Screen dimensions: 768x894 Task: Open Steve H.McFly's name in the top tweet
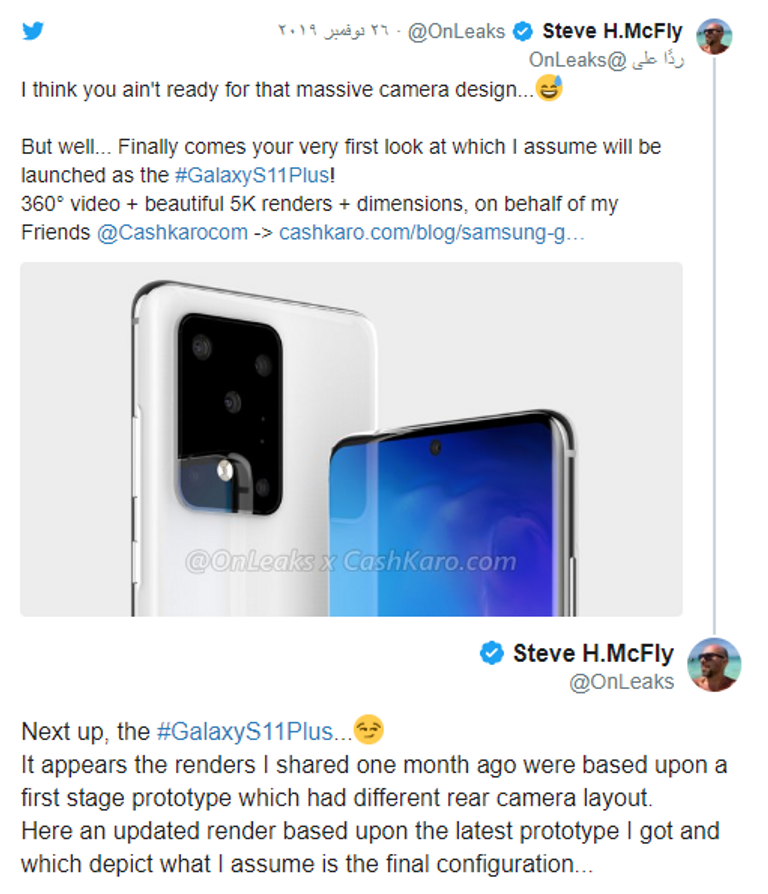click(x=612, y=32)
